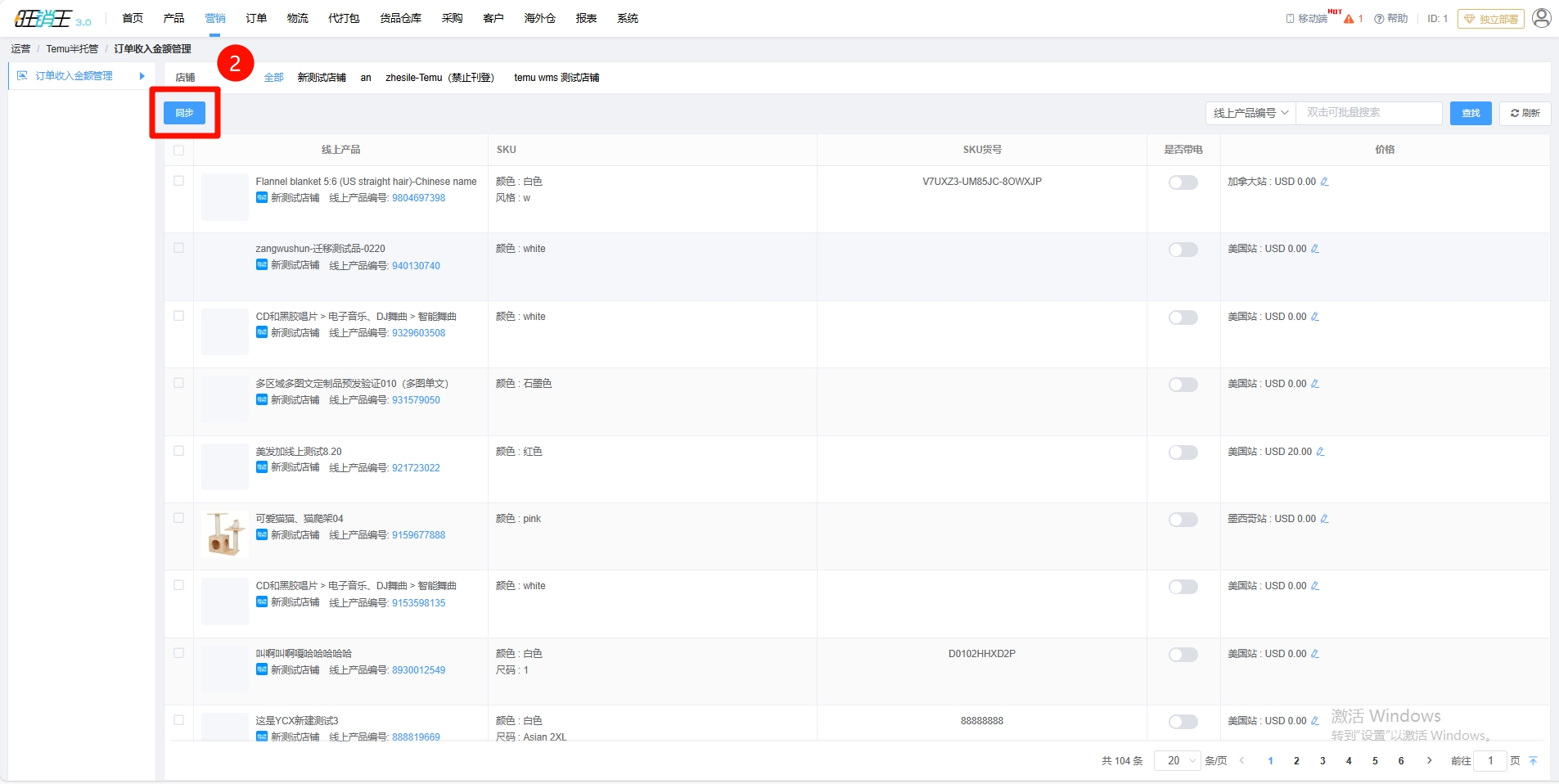
Task: Check the select-all checkbox in table header
Action: click(178, 150)
